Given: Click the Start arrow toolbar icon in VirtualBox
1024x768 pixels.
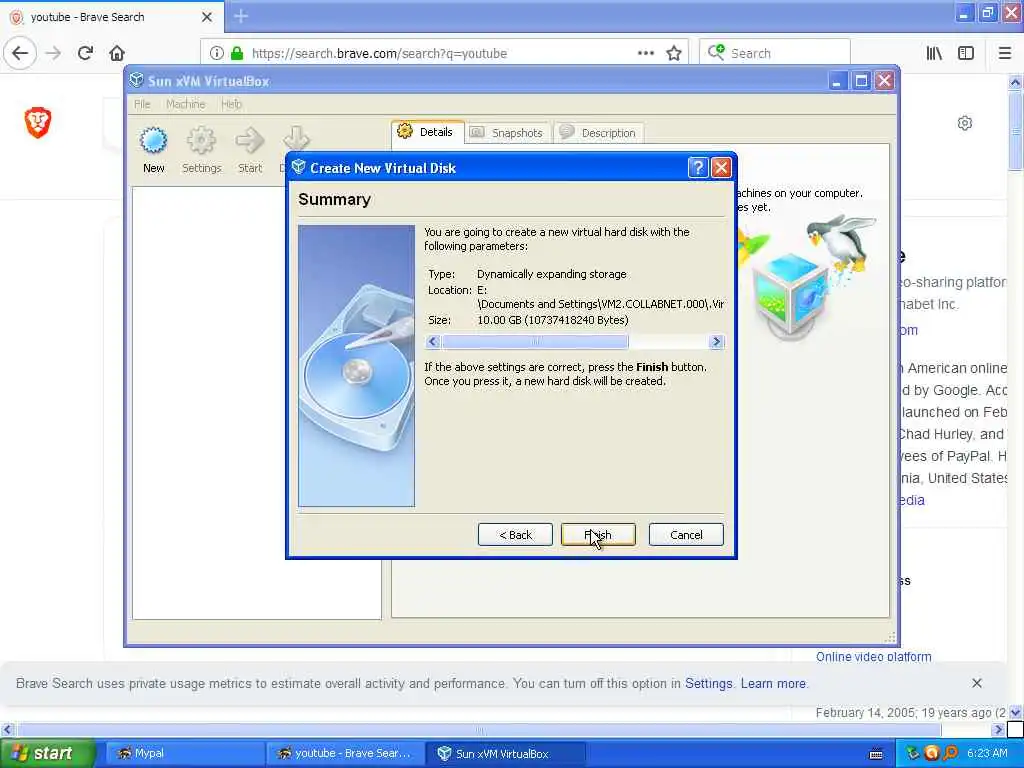Looking at the screenshot, I should point(249,151).
